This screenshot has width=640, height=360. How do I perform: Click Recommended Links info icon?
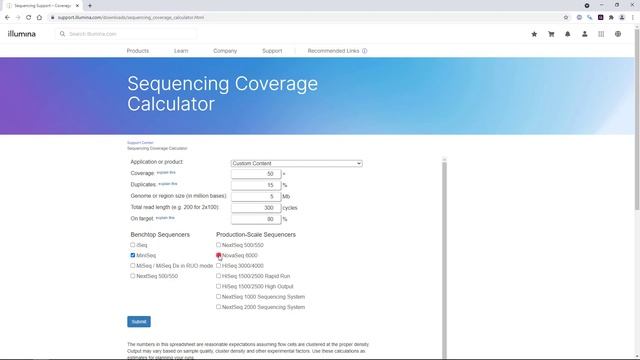364,51
